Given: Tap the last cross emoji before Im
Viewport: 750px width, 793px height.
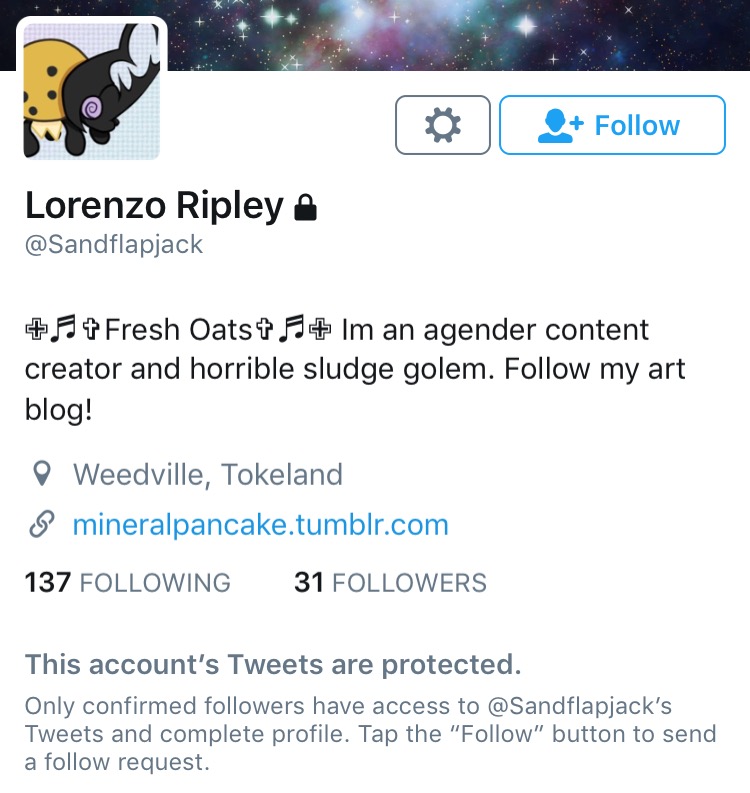Looking at the screenshot, I should 320,329.
